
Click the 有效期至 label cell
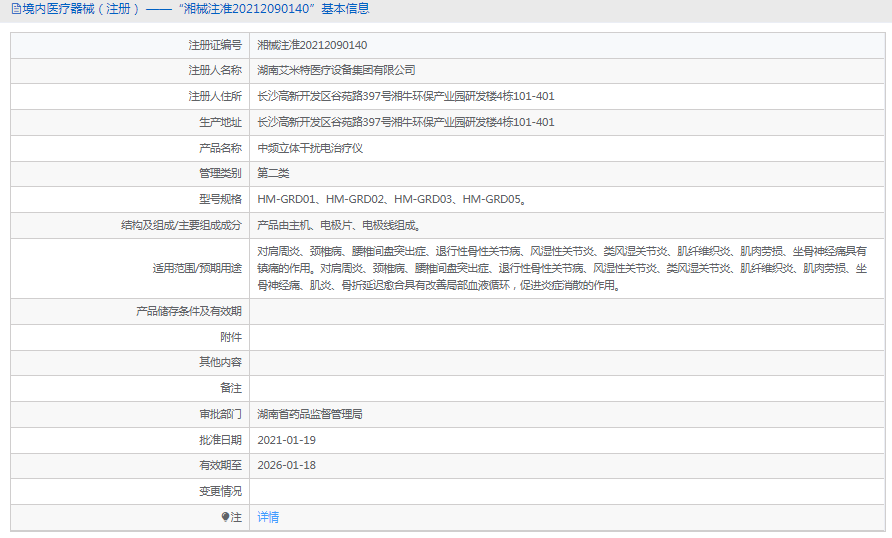(130, 465)
